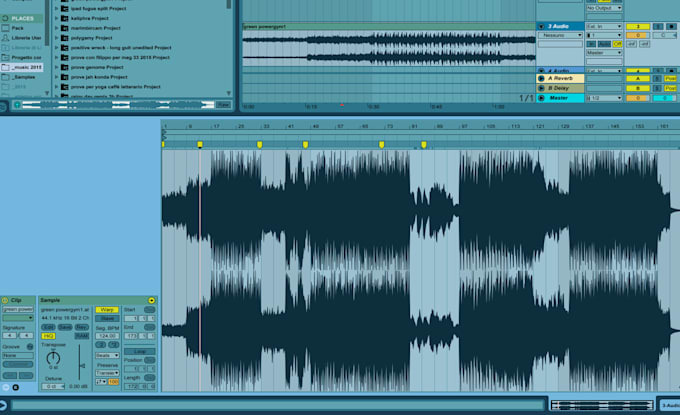Turn the Transpose knob
This screenshot has width=680, height=415.
[53, 358]
